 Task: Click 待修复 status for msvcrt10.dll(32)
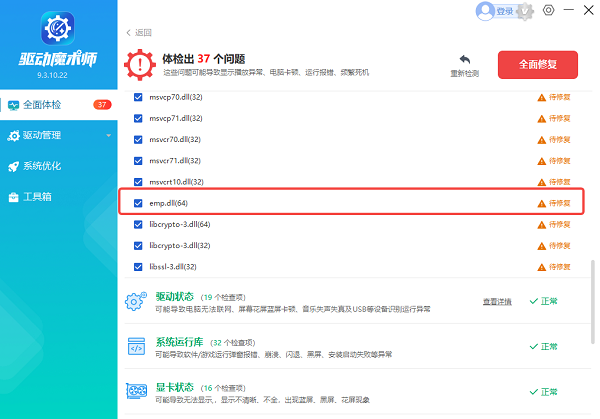pyautogui.click(x=560, y=182)
